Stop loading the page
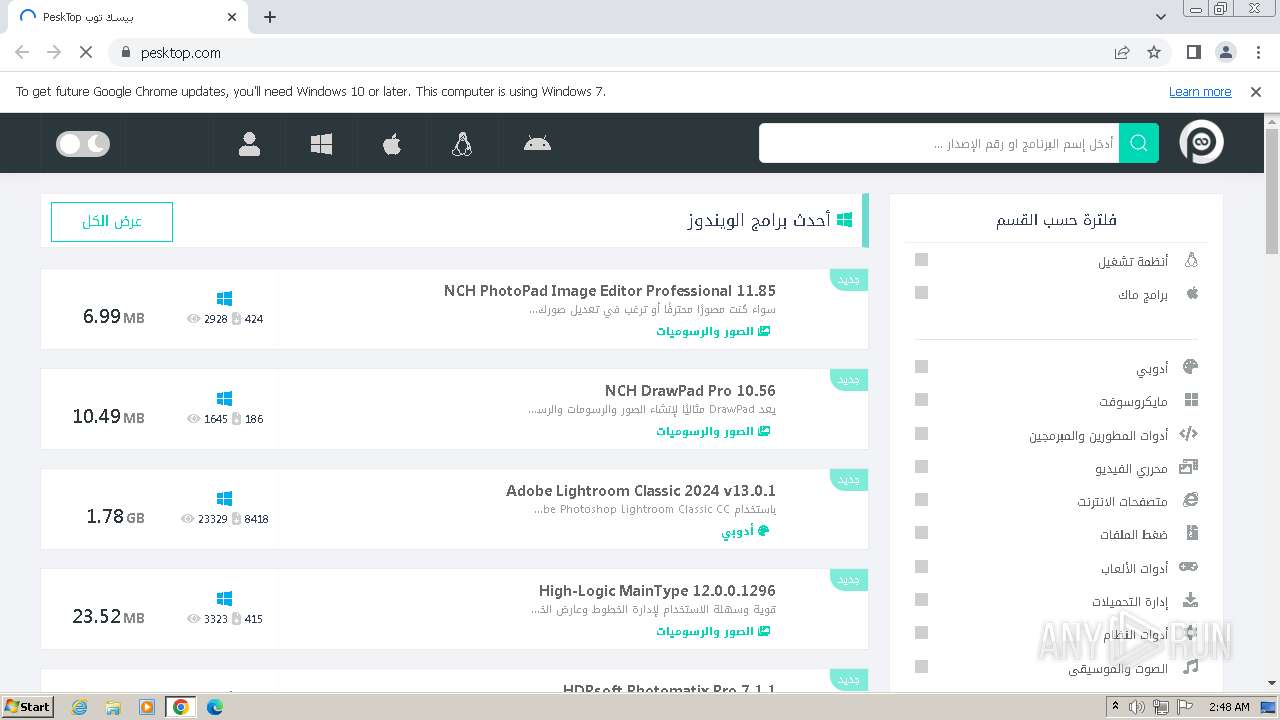Screen dimensions: 1280x720 coord(86,52)
